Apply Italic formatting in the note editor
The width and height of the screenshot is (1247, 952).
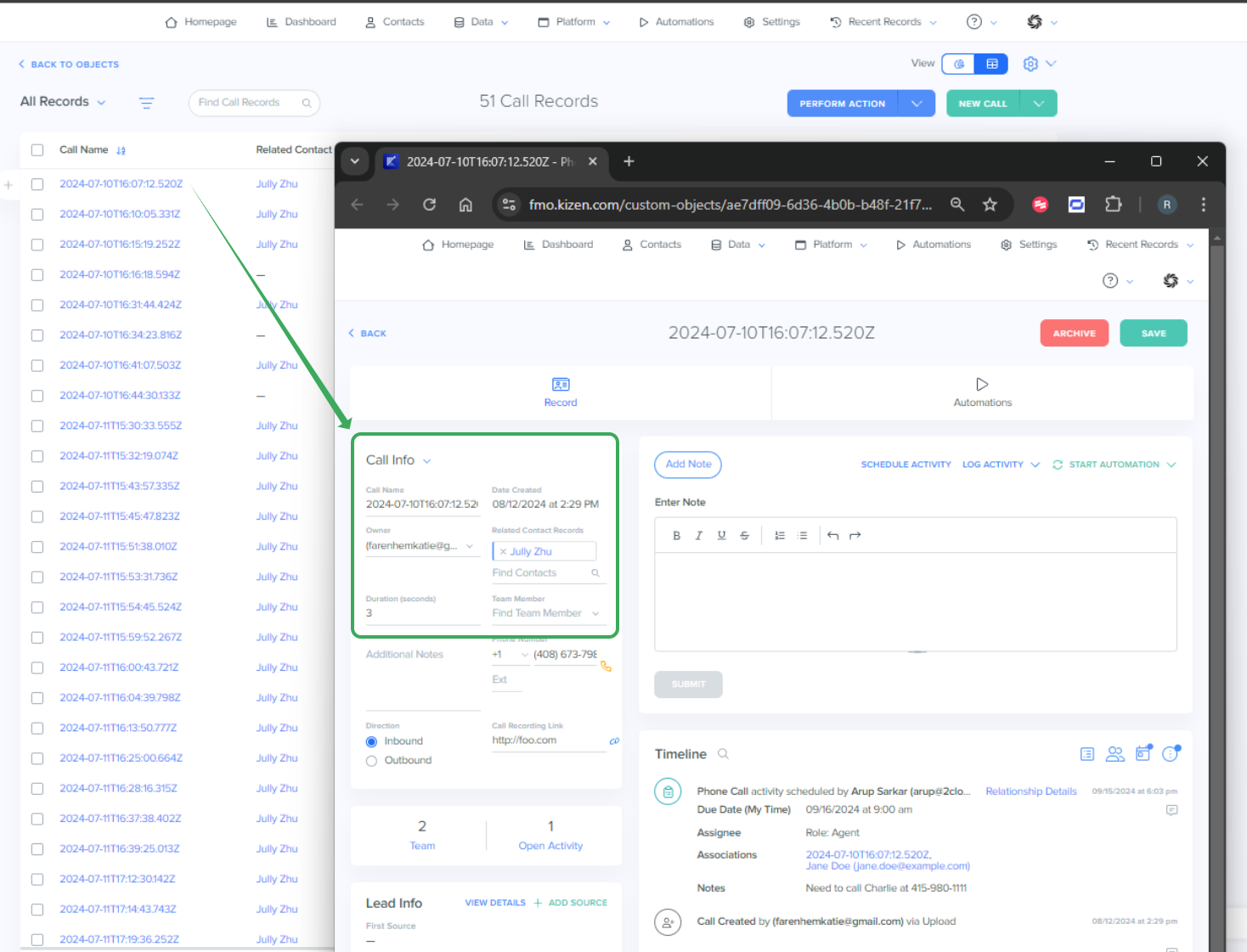(699, 536)
